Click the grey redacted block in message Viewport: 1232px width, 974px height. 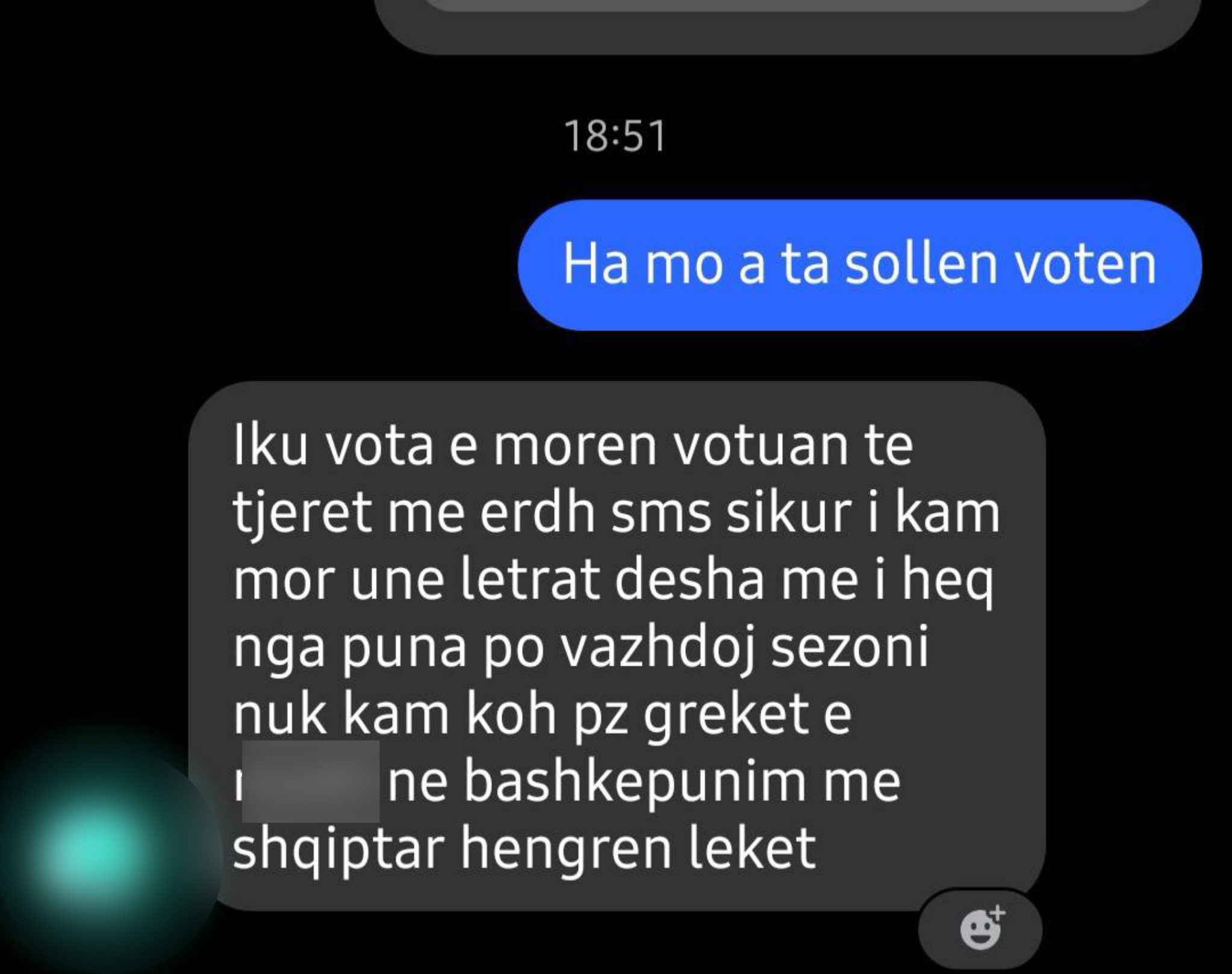click(311, 781)
